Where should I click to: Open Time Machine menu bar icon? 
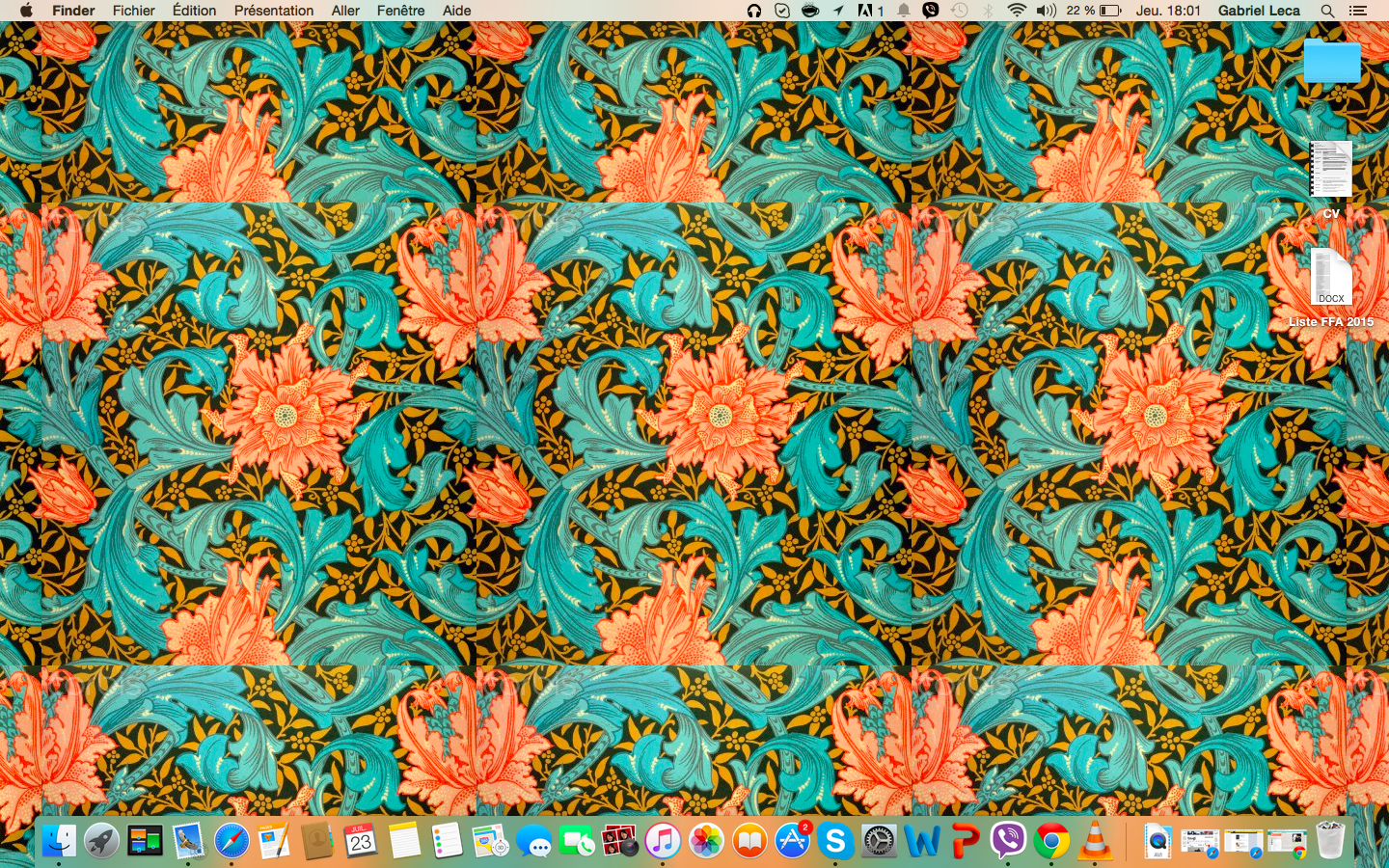click(959, 11)
